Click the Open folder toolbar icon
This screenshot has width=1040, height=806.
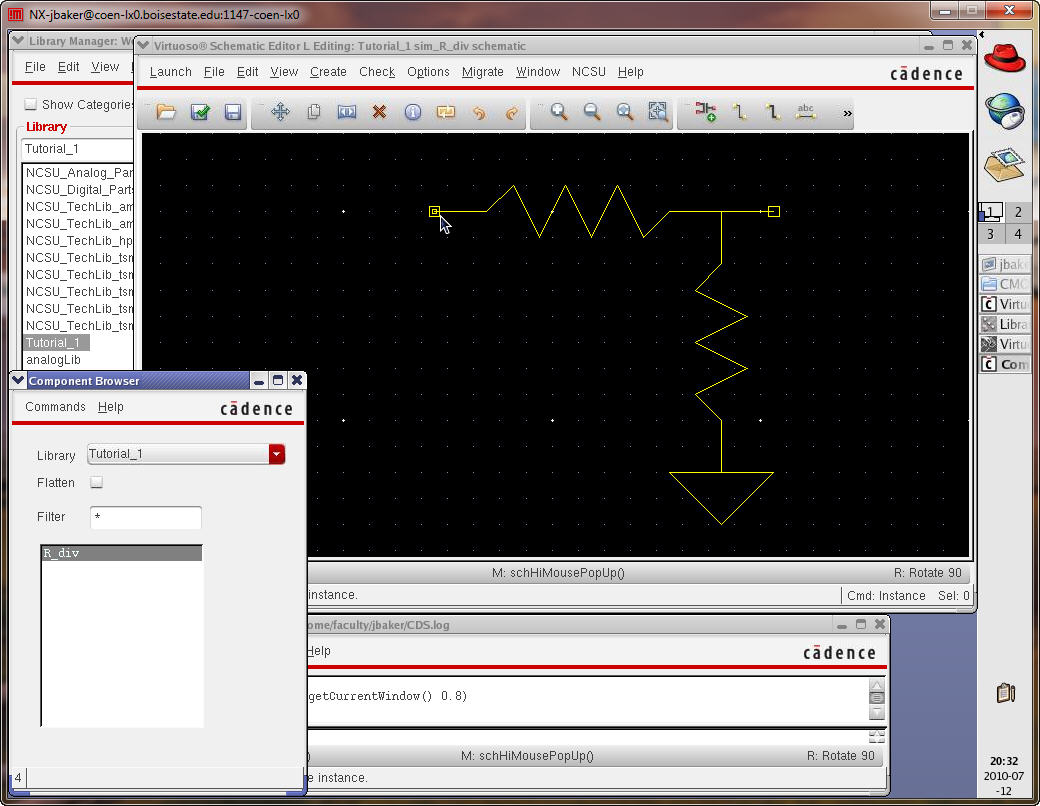click(x=166, y=112)
